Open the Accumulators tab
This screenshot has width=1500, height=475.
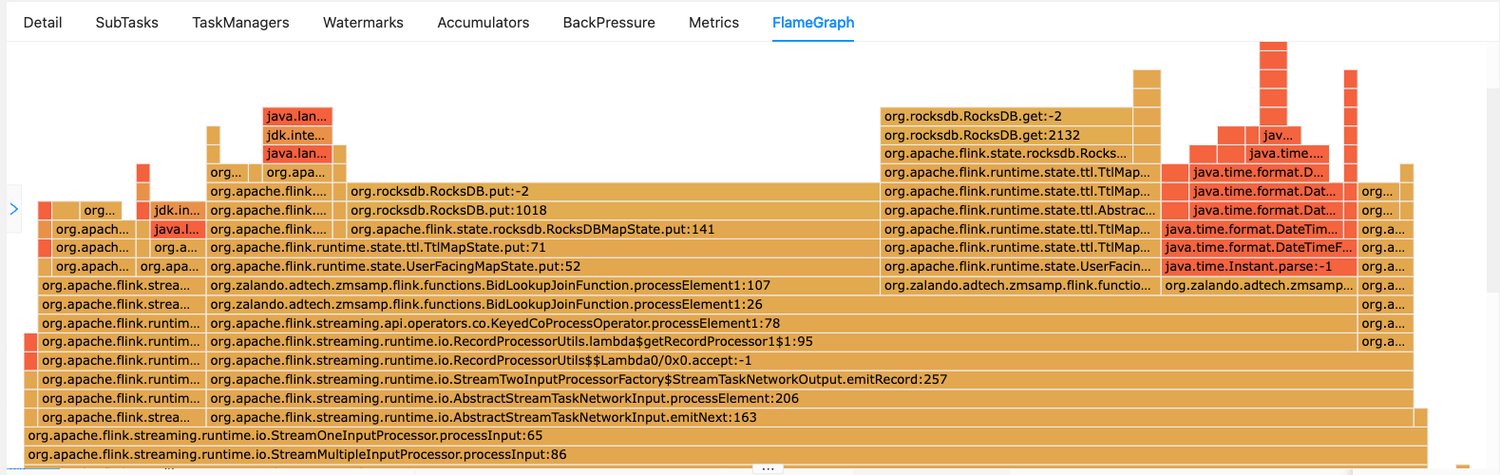click(483, 22)
